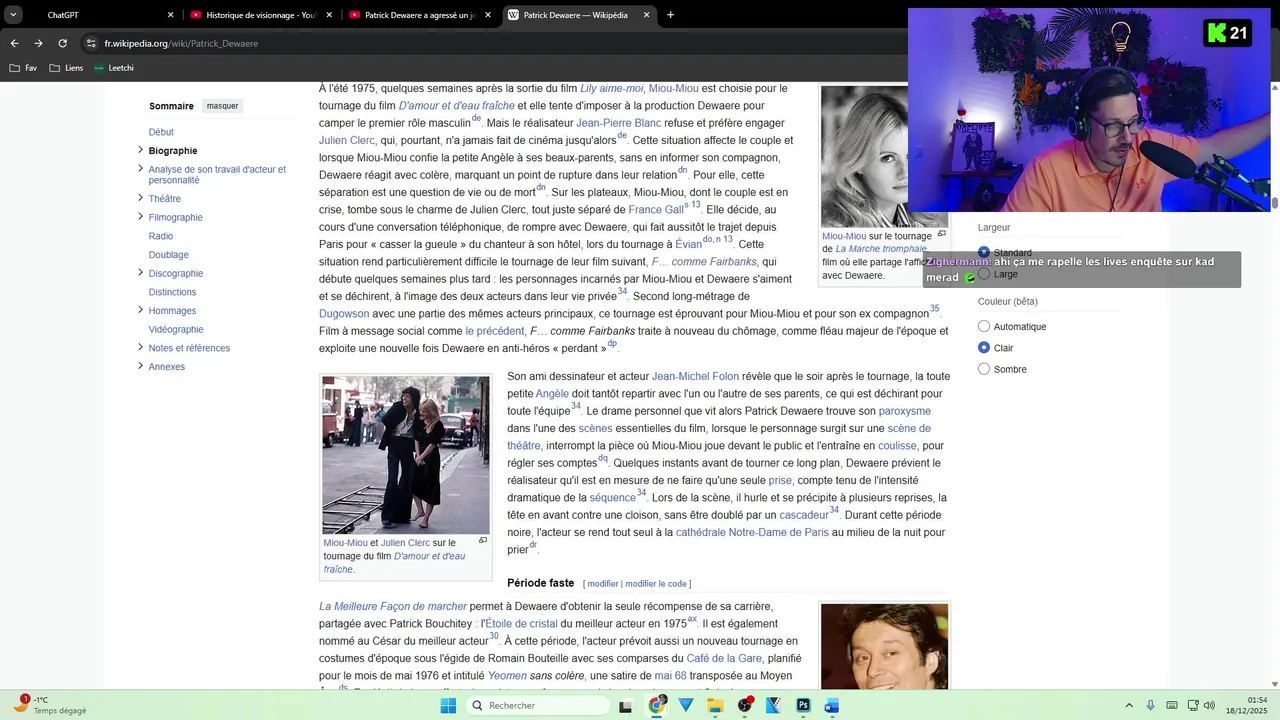Image resolution: width=1280 pixels, height=720 pixels.
Task: Open Photoshop from the taskbar
Action: coord(803,705)
